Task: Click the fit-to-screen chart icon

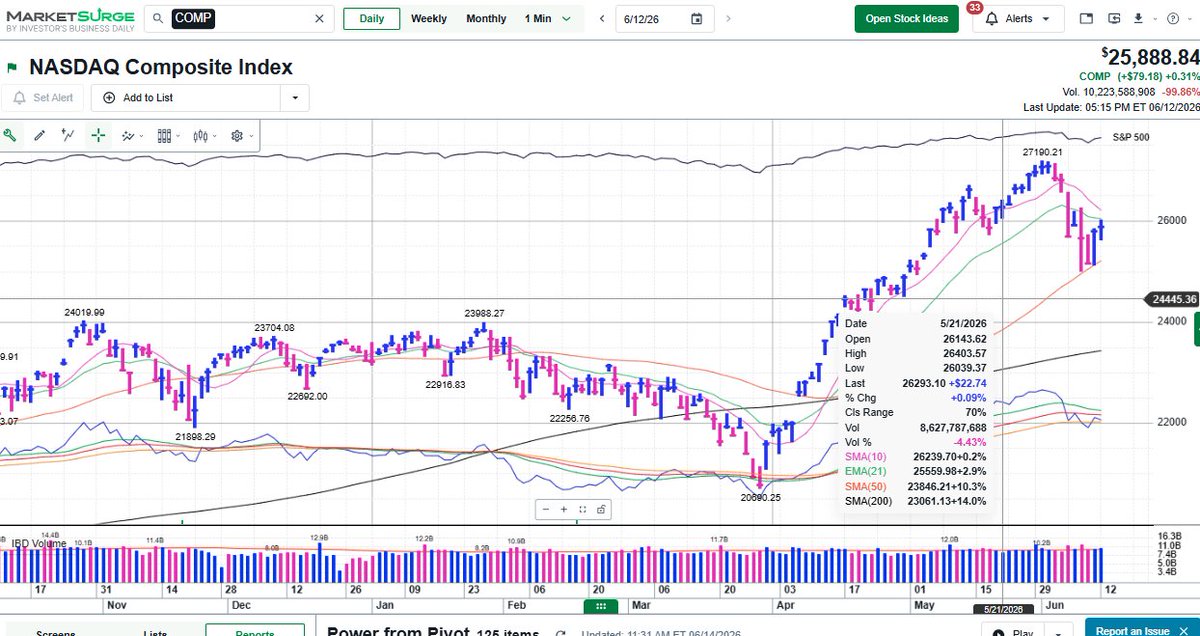Action: tap(583, 509)
